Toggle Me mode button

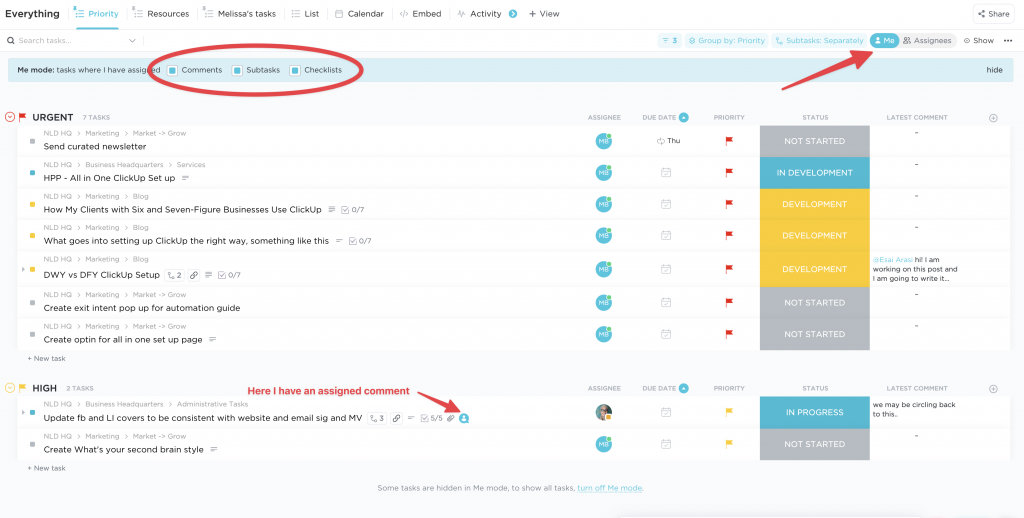coord(884,40)
